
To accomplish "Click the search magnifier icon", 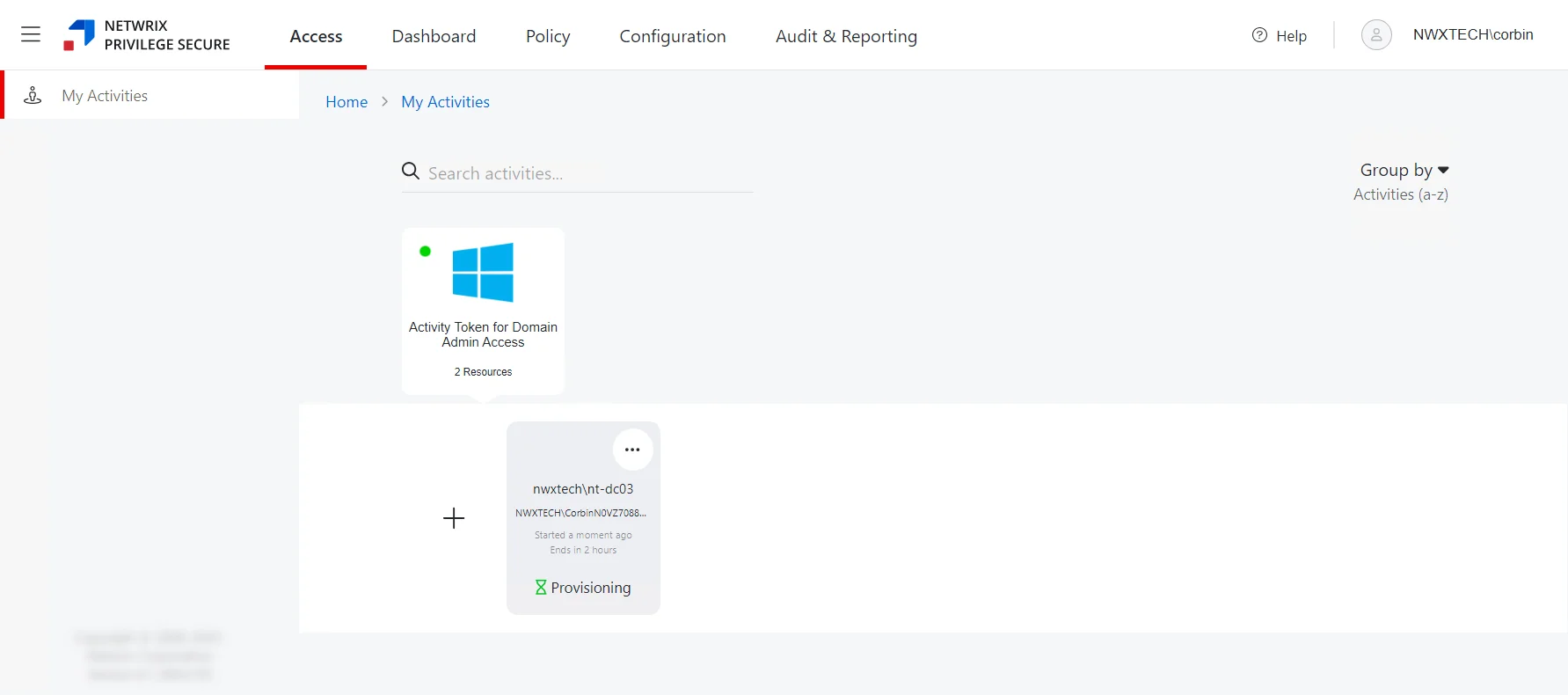I will point(411,171).
